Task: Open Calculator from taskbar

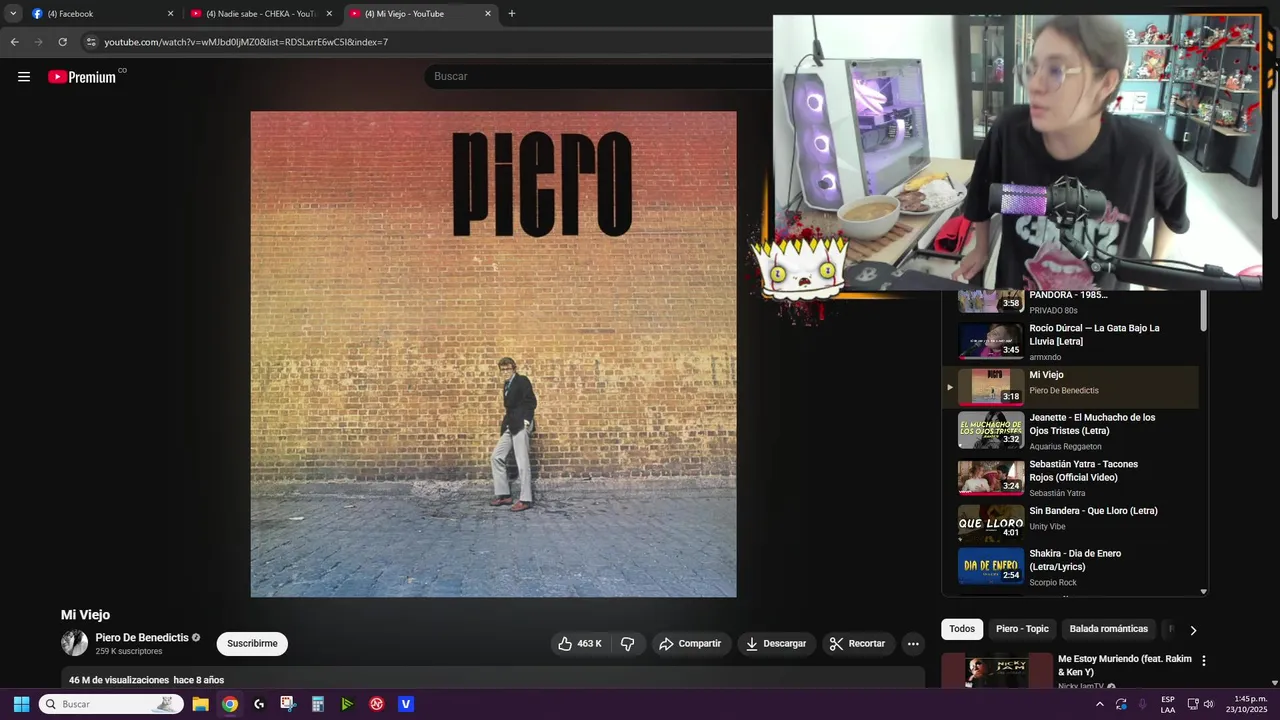Action: 318,704
